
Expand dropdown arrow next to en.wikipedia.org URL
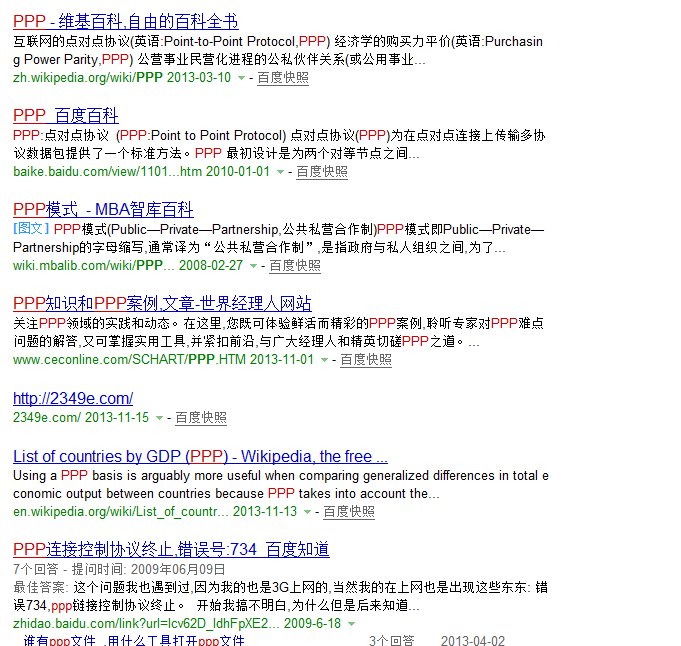307,512
